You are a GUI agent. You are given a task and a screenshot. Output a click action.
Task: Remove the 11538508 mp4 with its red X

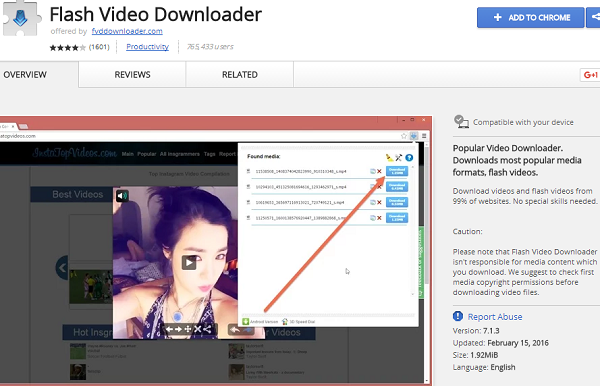(379, 171)
